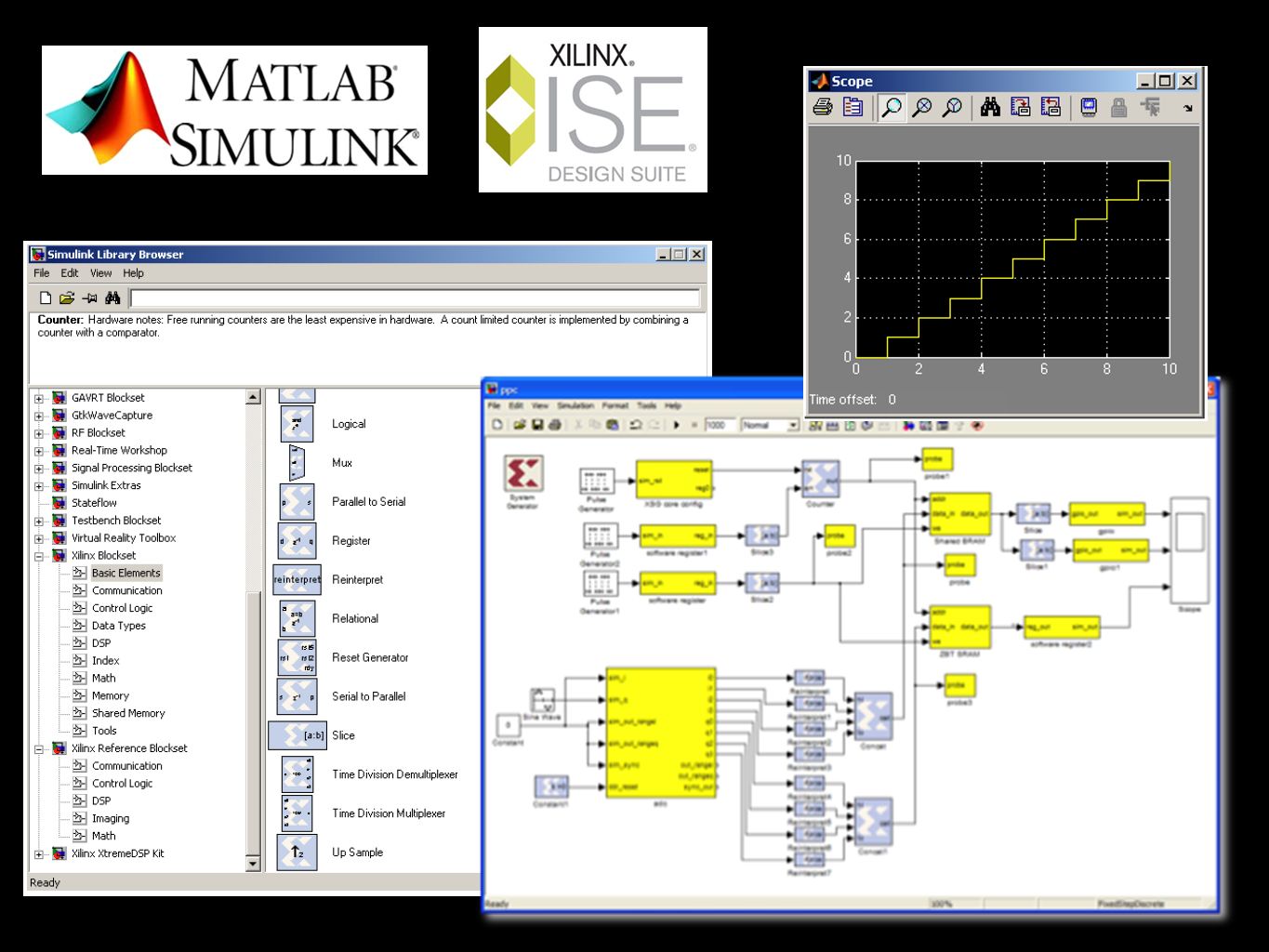This screenshot has height=952, width=1269.
Task: Collapse the Xilinx Reference Blockset node
Action: point(39,749)
